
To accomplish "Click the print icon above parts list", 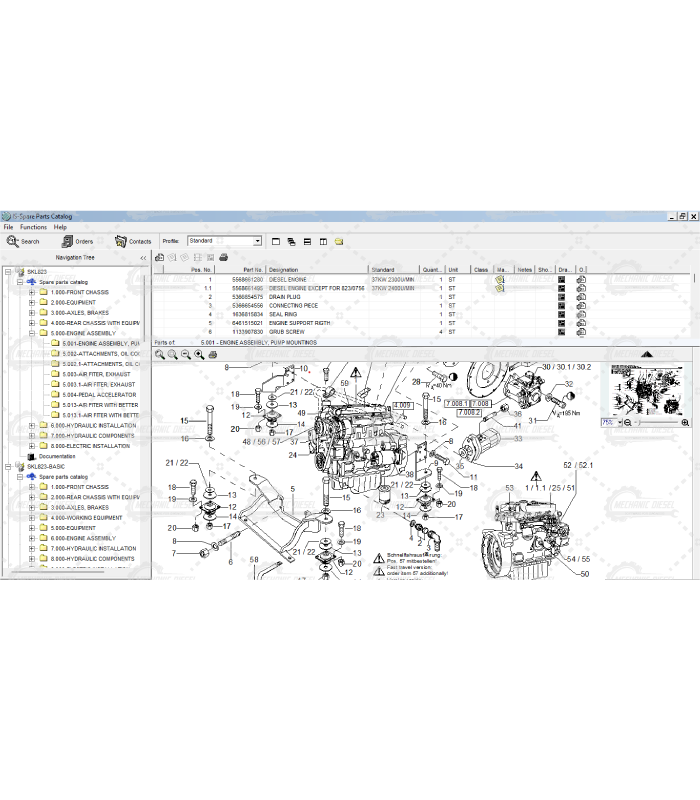I will [x=224, y=258].
